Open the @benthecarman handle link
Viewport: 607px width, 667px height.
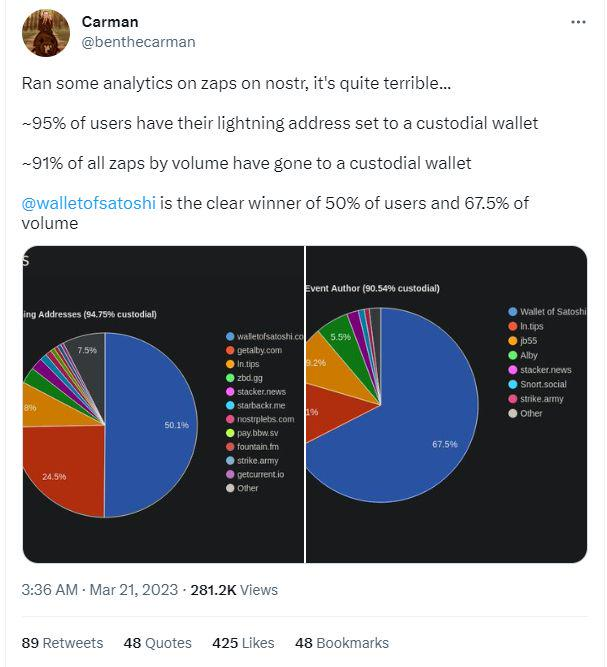point(138,42)
